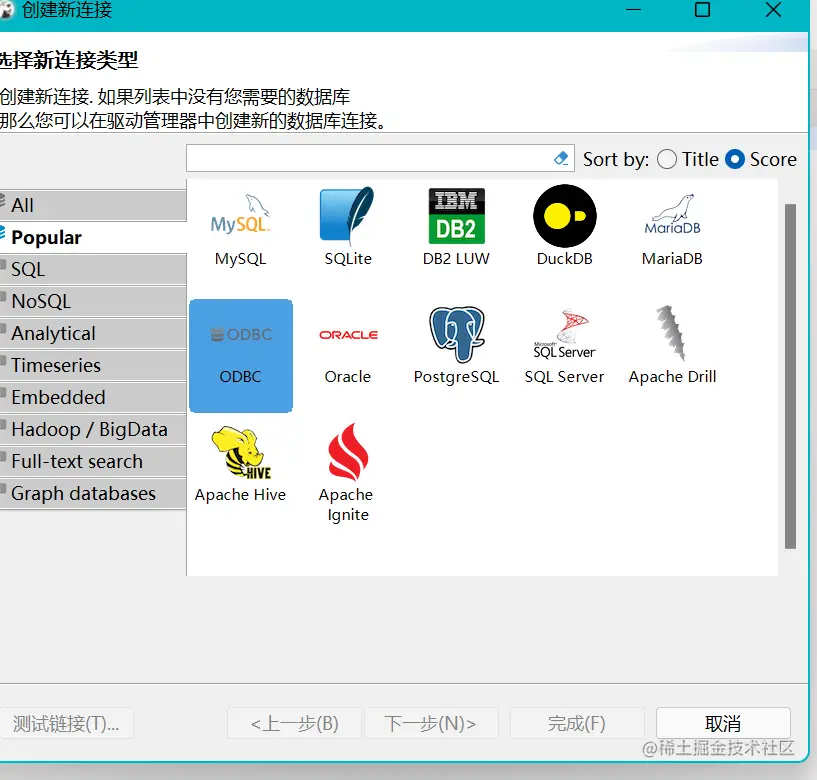
Task: Click the 完成(F) finish button
Action: [x=577, y=723]
